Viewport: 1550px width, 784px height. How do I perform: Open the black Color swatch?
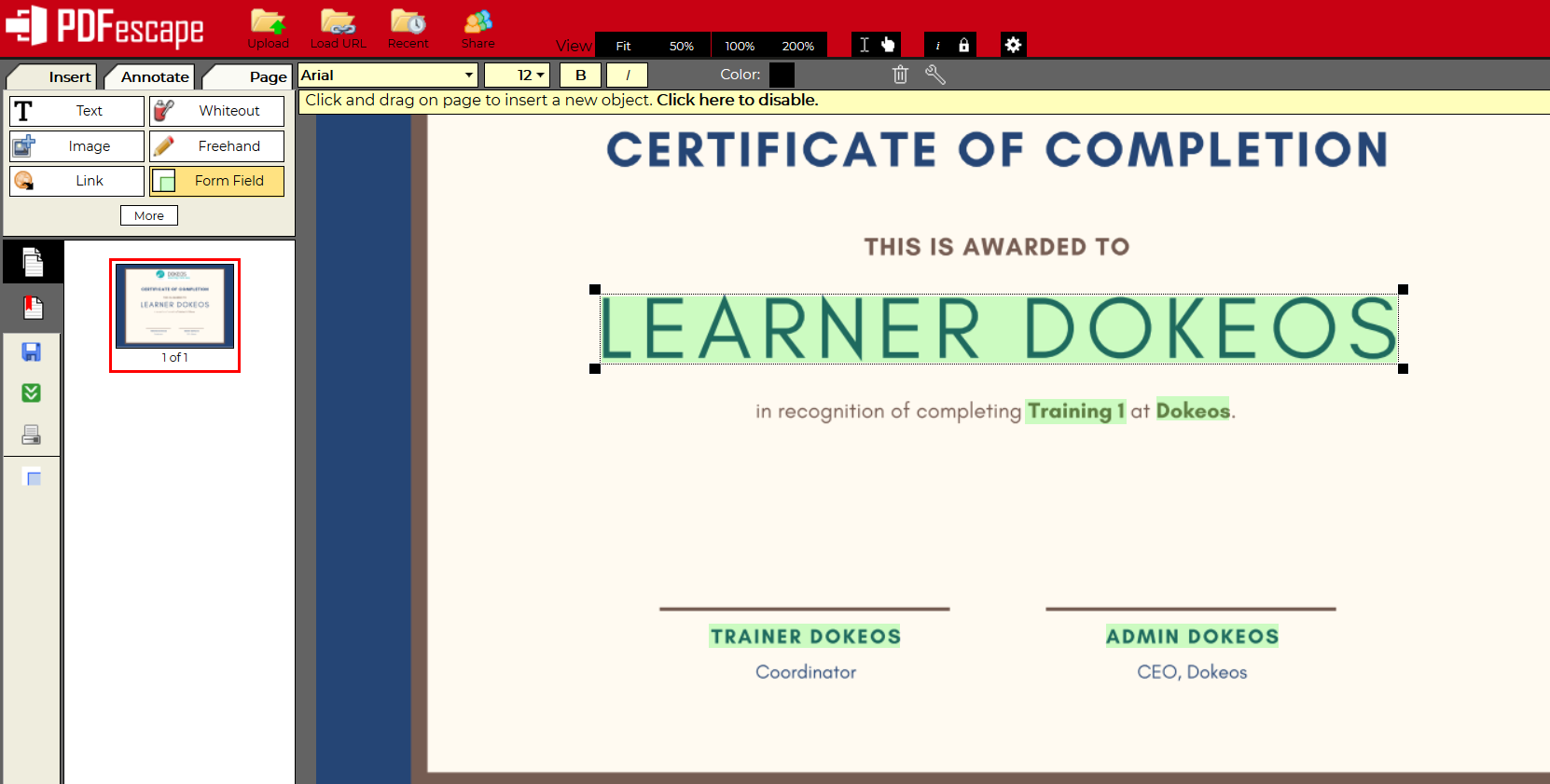coord(782,75)
